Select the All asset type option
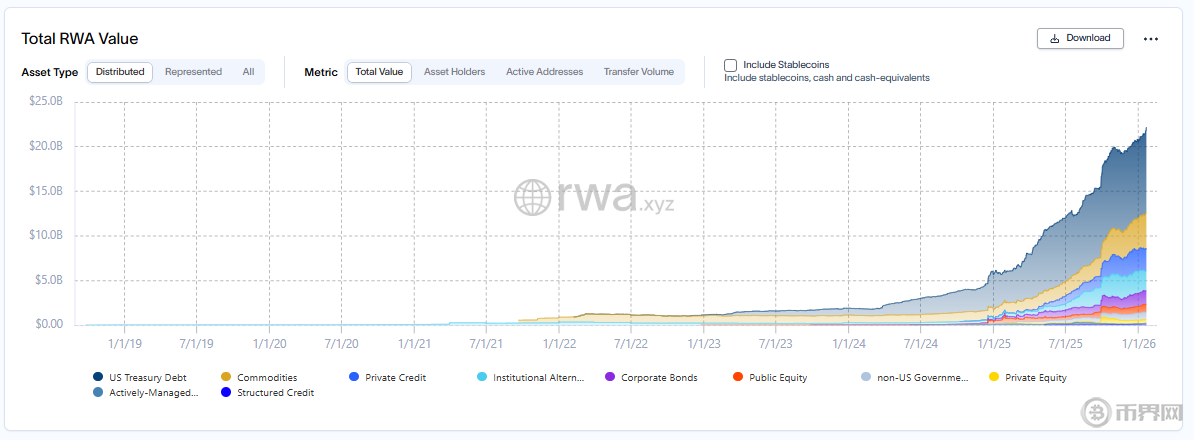The image size is (1194, 440). point(248,72)
